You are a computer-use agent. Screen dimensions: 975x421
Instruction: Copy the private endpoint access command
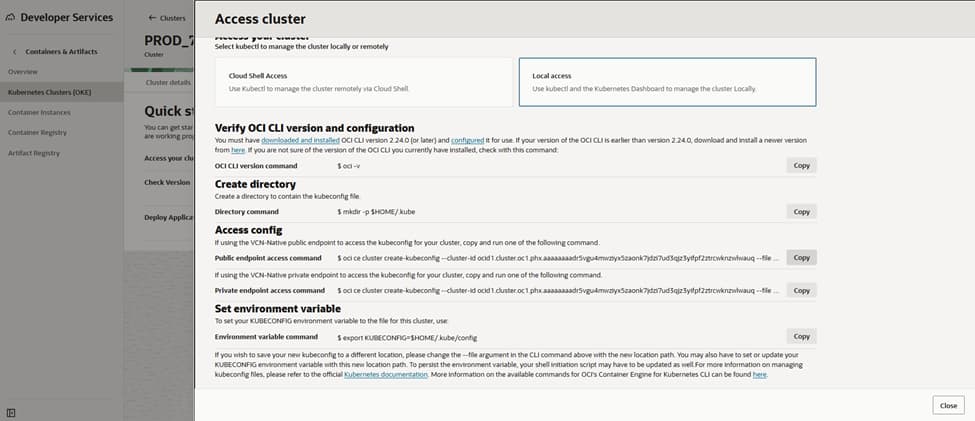click(801, 289)
